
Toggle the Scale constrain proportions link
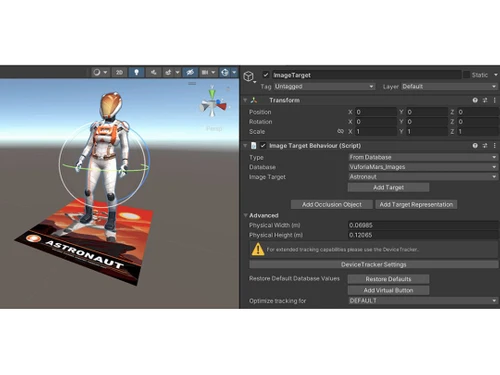(340, 131)
